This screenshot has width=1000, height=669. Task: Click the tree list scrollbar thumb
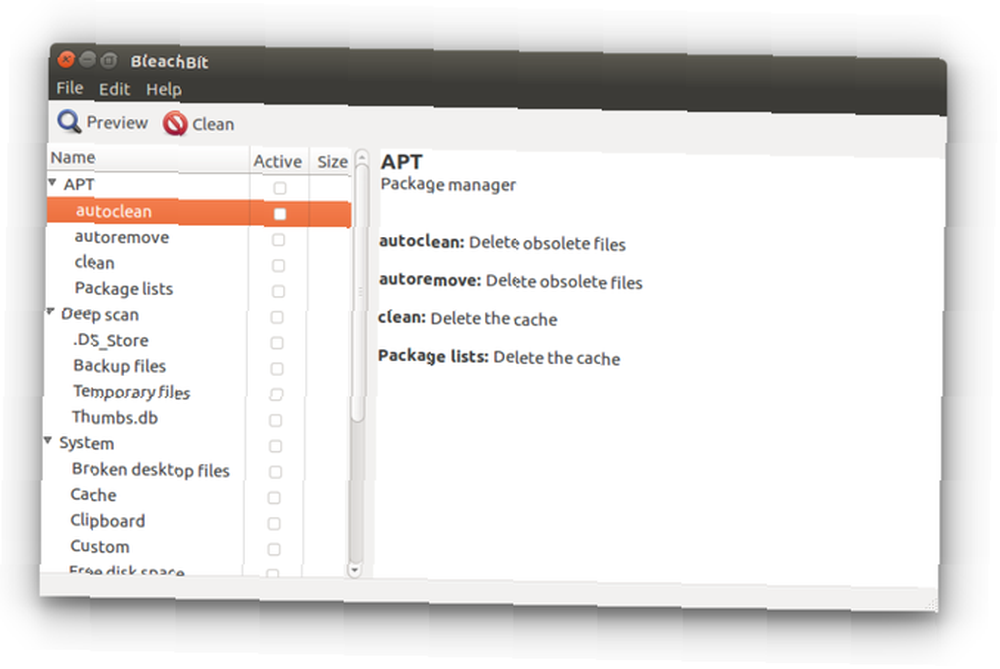pos(360,292)
